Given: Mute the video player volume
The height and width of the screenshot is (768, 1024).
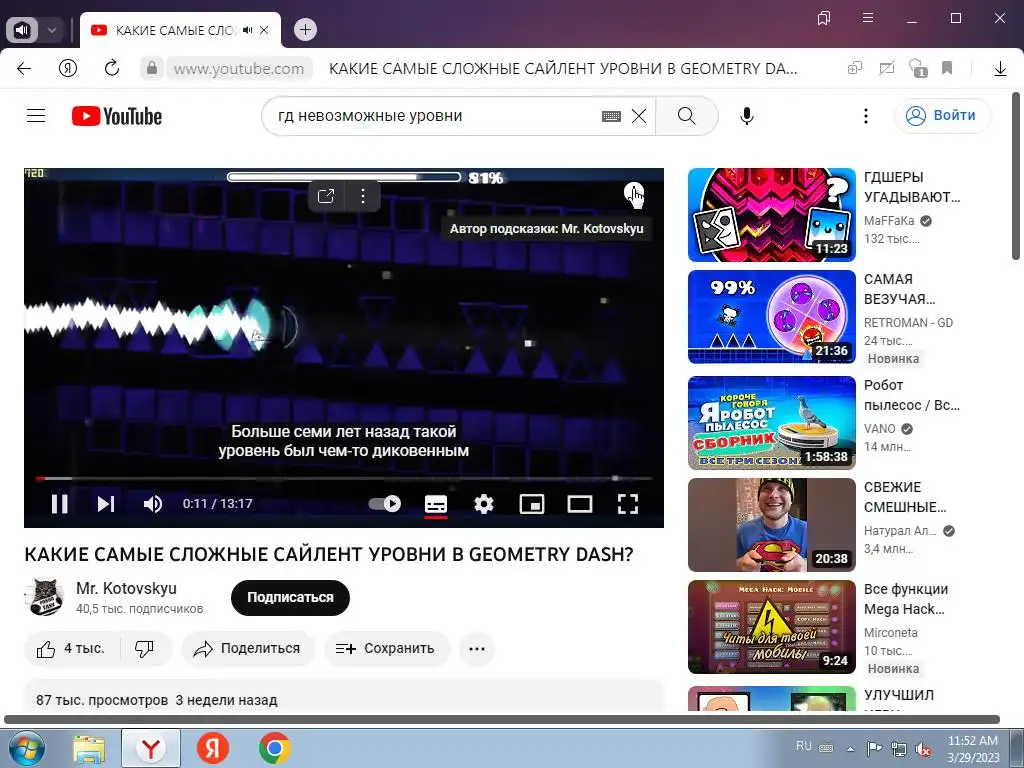Looking at the screenshot, I should pyautogui.click(x=153, y=504).
